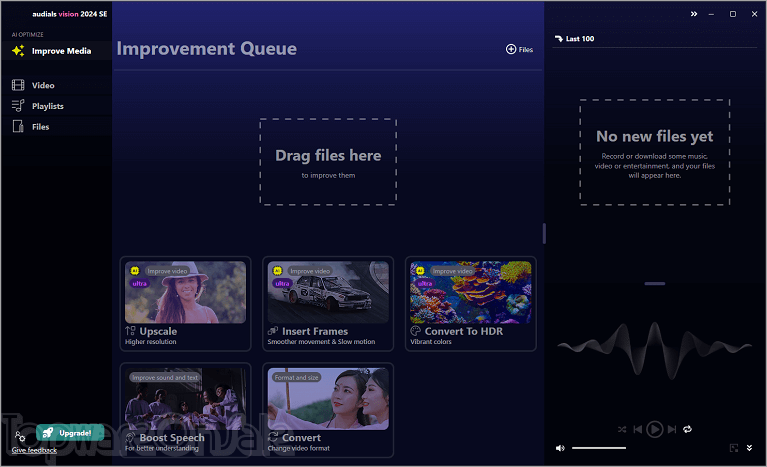Click the Insert Frames icon
This screenshot has width=767, height=467.
[273, 331]
